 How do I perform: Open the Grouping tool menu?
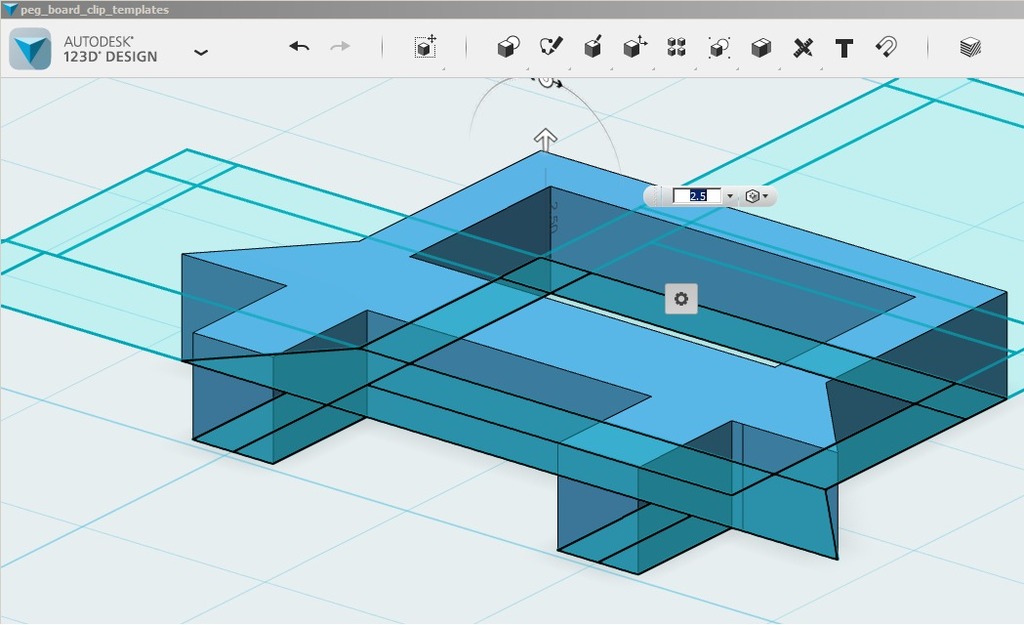tap(719, 47)
